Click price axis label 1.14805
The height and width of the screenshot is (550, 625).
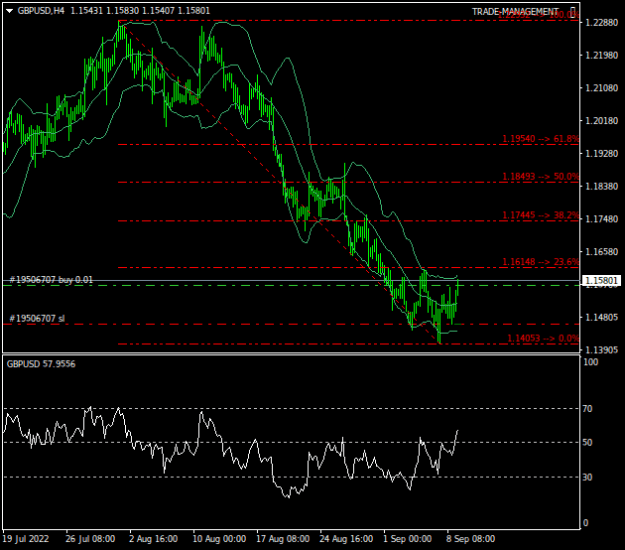pos(601,317)
